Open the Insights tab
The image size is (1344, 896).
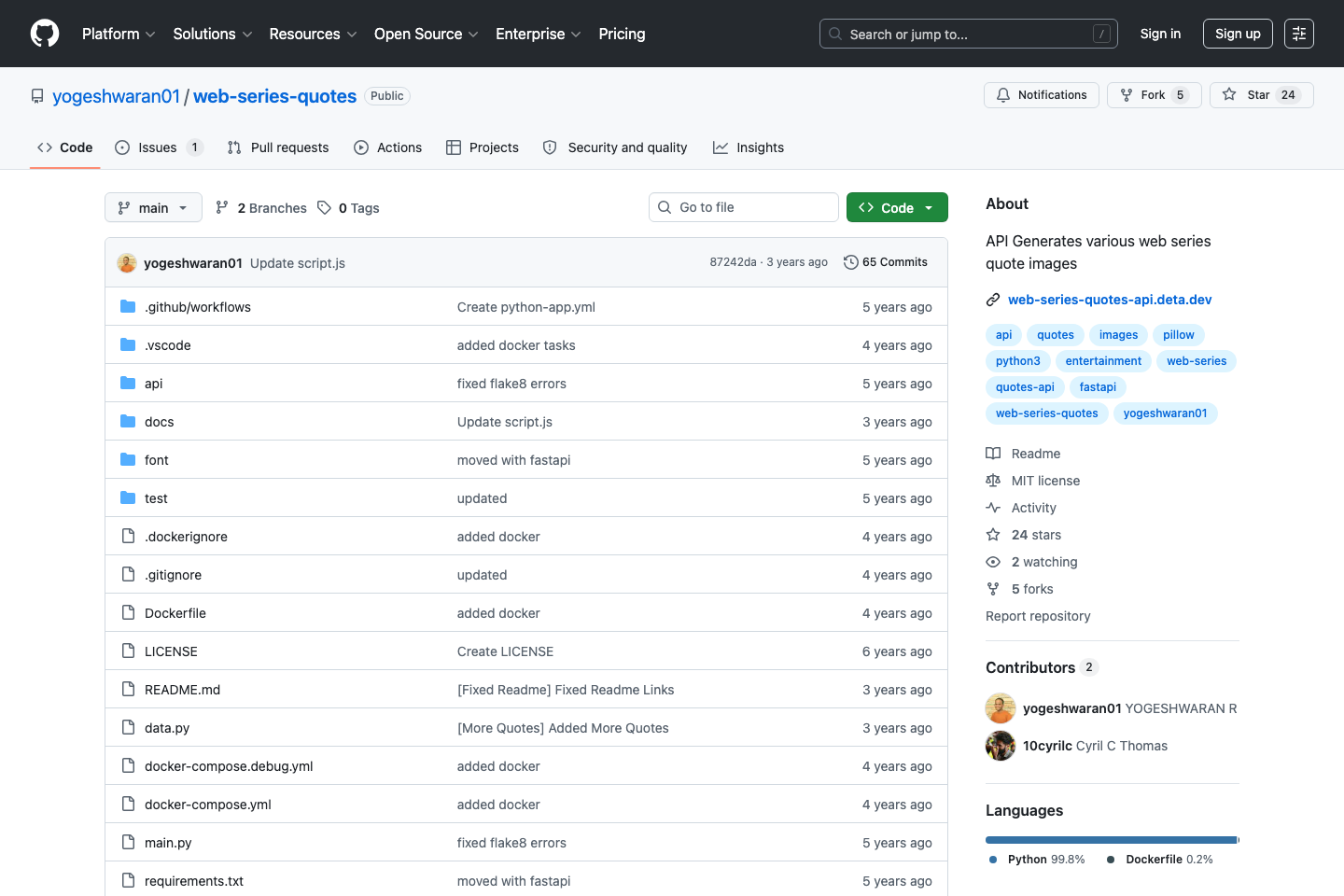pyautogui.click(x=749, y=147)
